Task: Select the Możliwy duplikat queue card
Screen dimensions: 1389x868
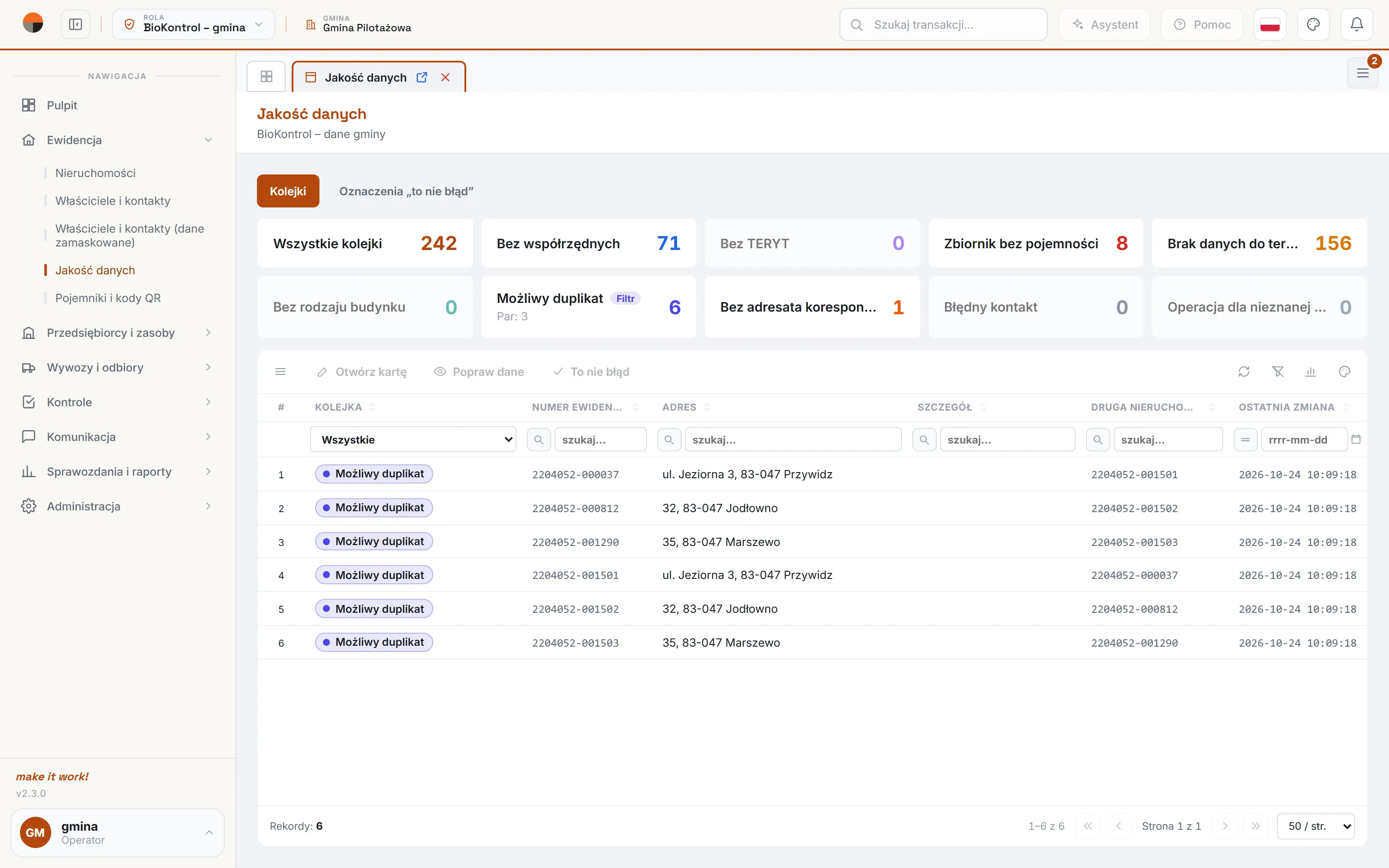Action: point(588,306)
